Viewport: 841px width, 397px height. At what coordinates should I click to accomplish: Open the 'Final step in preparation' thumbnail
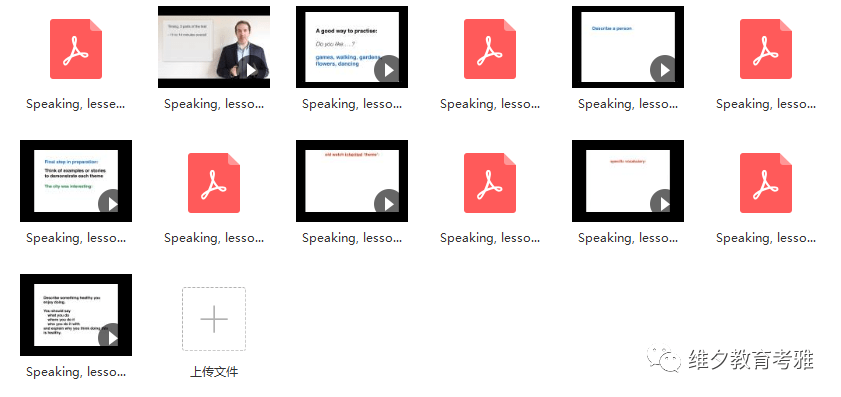[x=76, y=181]
